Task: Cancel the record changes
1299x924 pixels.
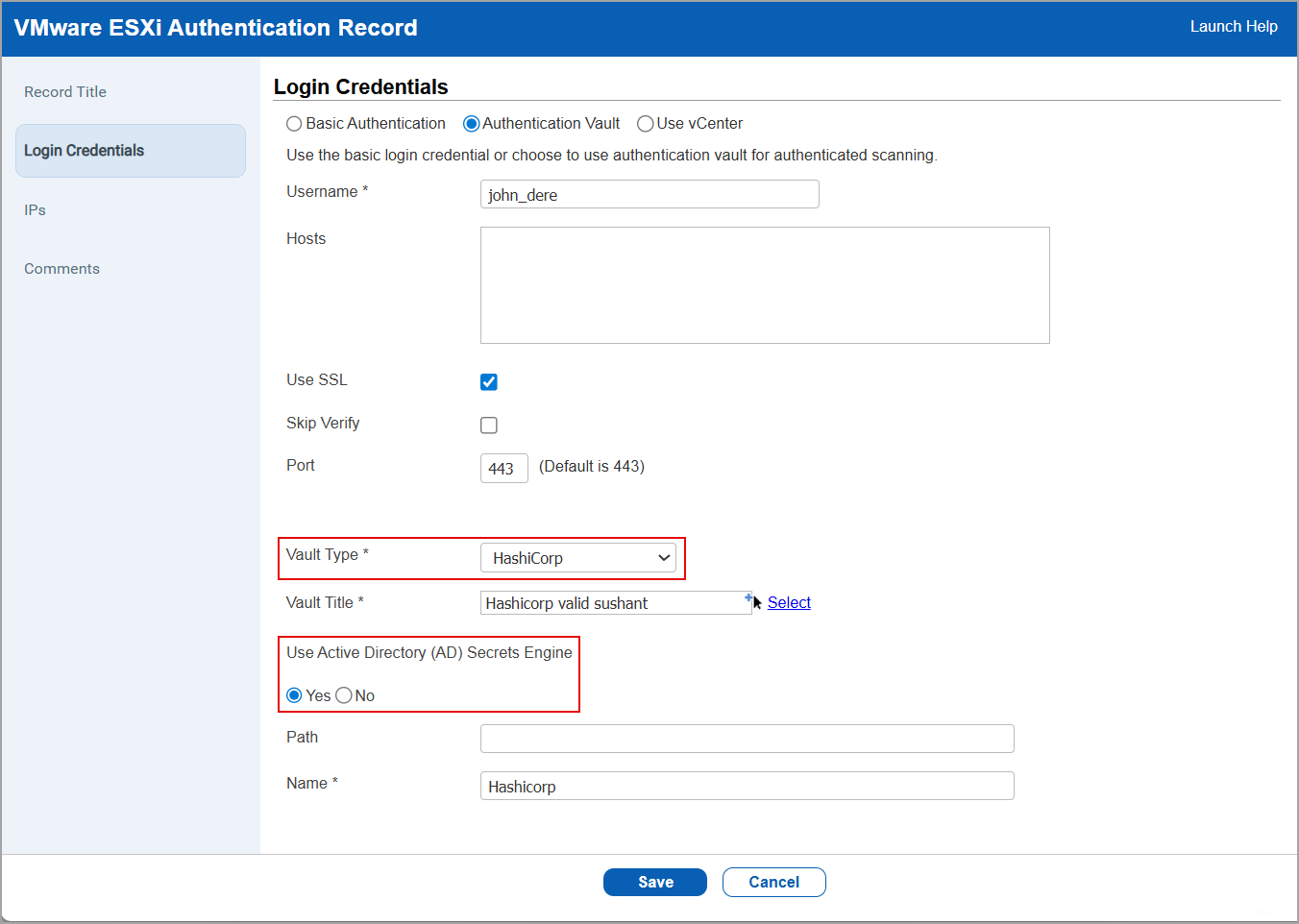Action: [x=773, y=882]
